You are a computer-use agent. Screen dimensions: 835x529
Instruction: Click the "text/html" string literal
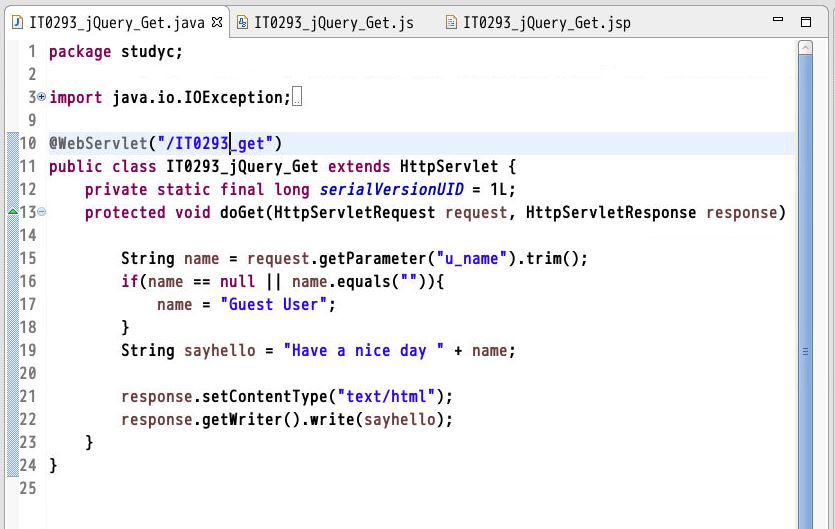386,396
